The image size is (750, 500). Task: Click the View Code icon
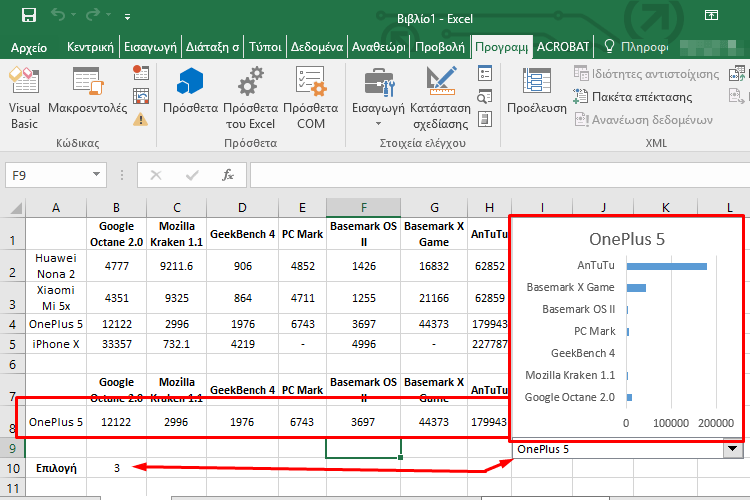(x=485, y=96)
